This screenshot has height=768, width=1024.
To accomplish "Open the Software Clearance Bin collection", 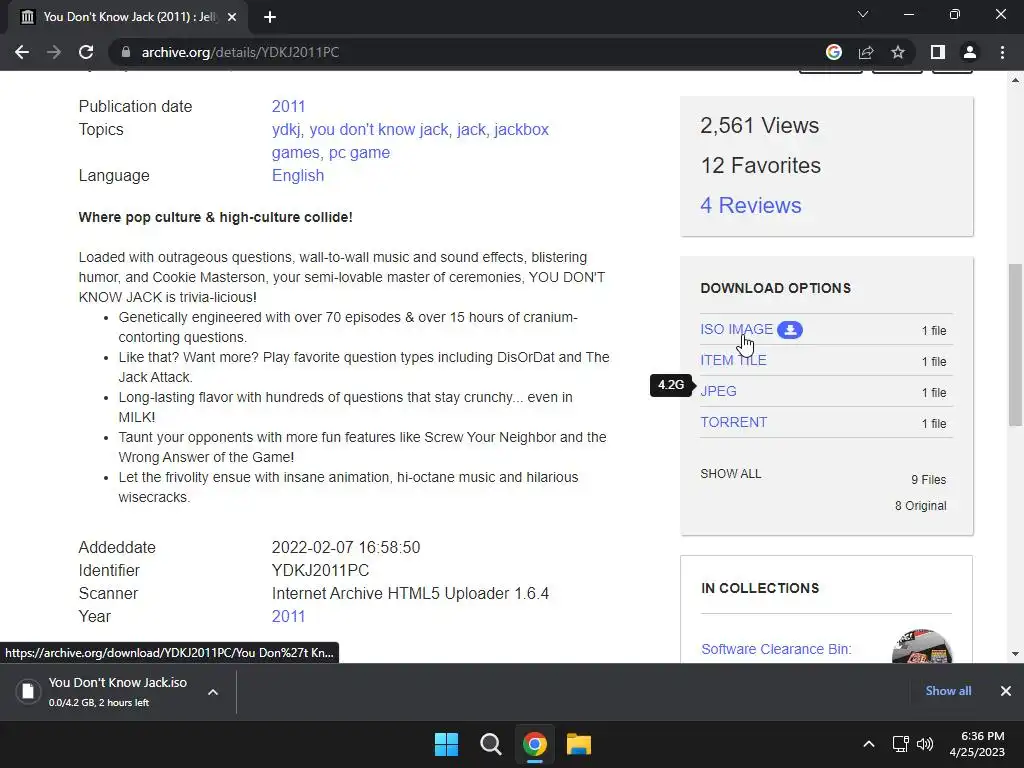I will click(776, 649).
